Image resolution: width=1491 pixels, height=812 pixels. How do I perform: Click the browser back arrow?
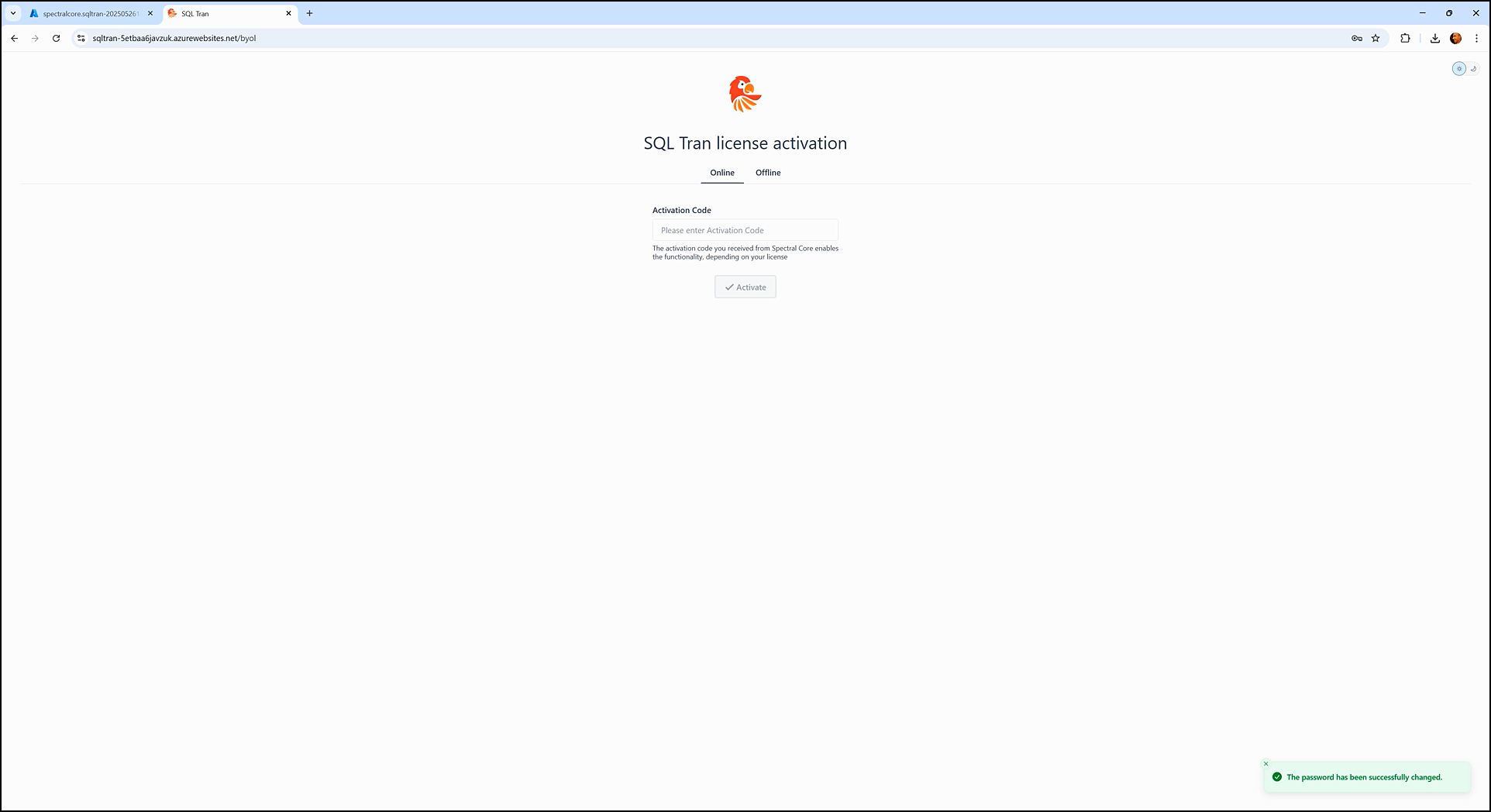[x=14, y=38]
